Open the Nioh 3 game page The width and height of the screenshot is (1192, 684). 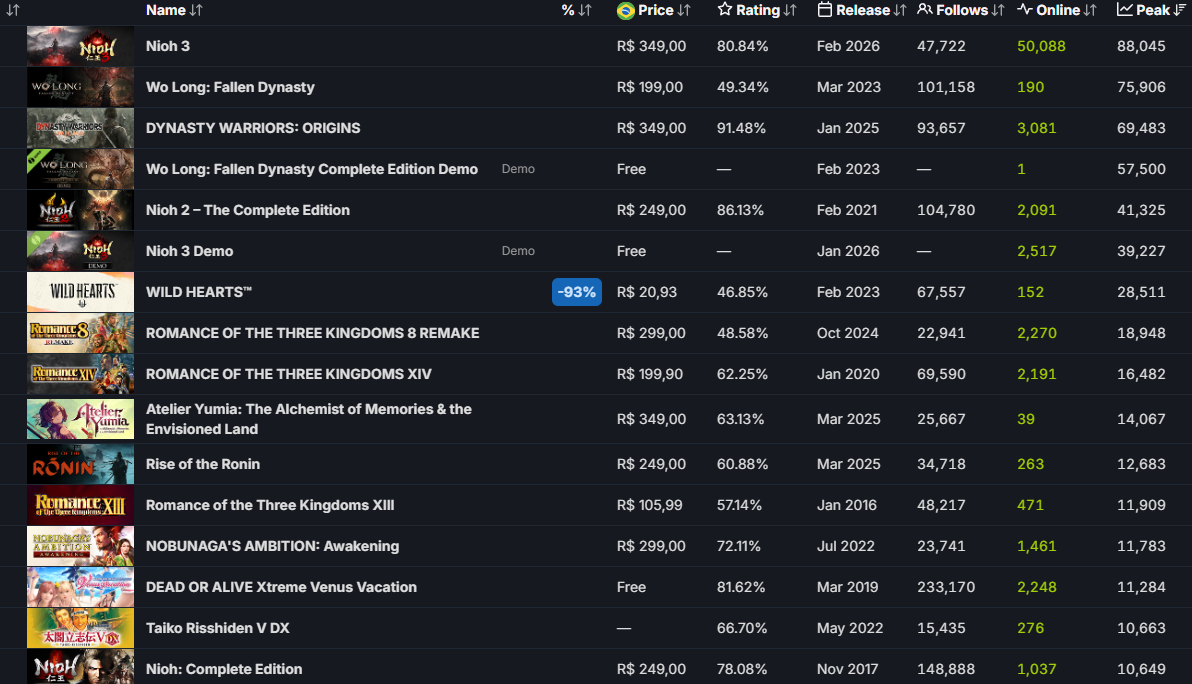(168, 46)
